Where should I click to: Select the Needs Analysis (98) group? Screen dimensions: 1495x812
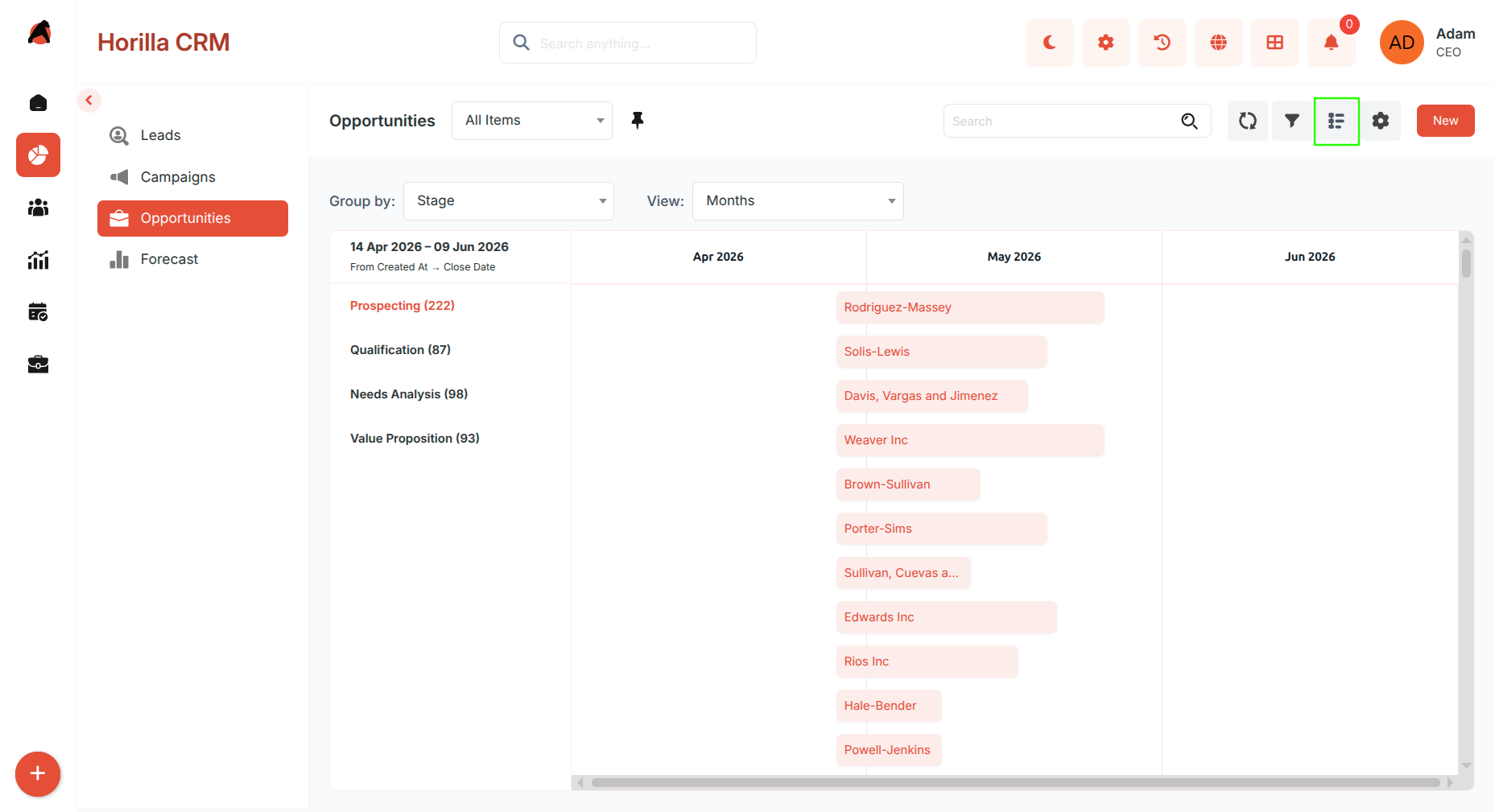pos(409,394)
